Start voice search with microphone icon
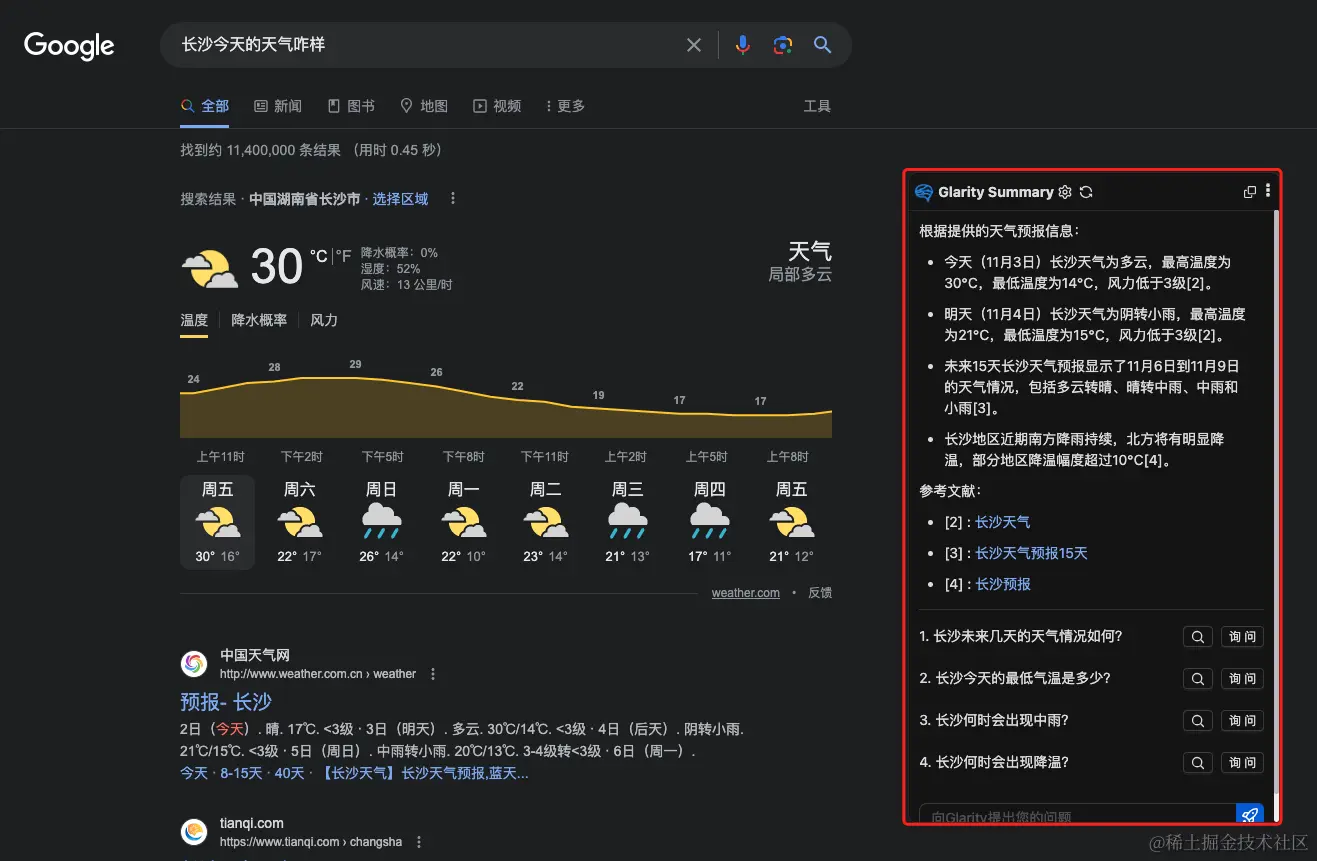The image size is (1317, 861). click(x=742, y=45)
